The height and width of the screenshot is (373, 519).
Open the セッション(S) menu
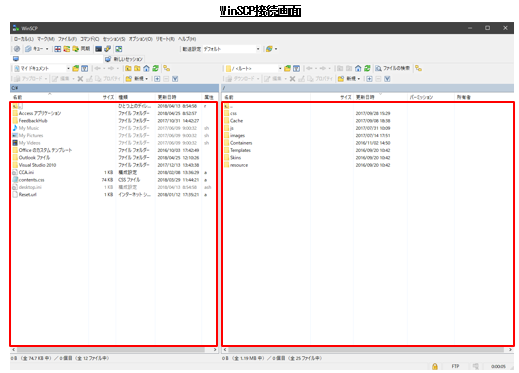pos(114,39)
